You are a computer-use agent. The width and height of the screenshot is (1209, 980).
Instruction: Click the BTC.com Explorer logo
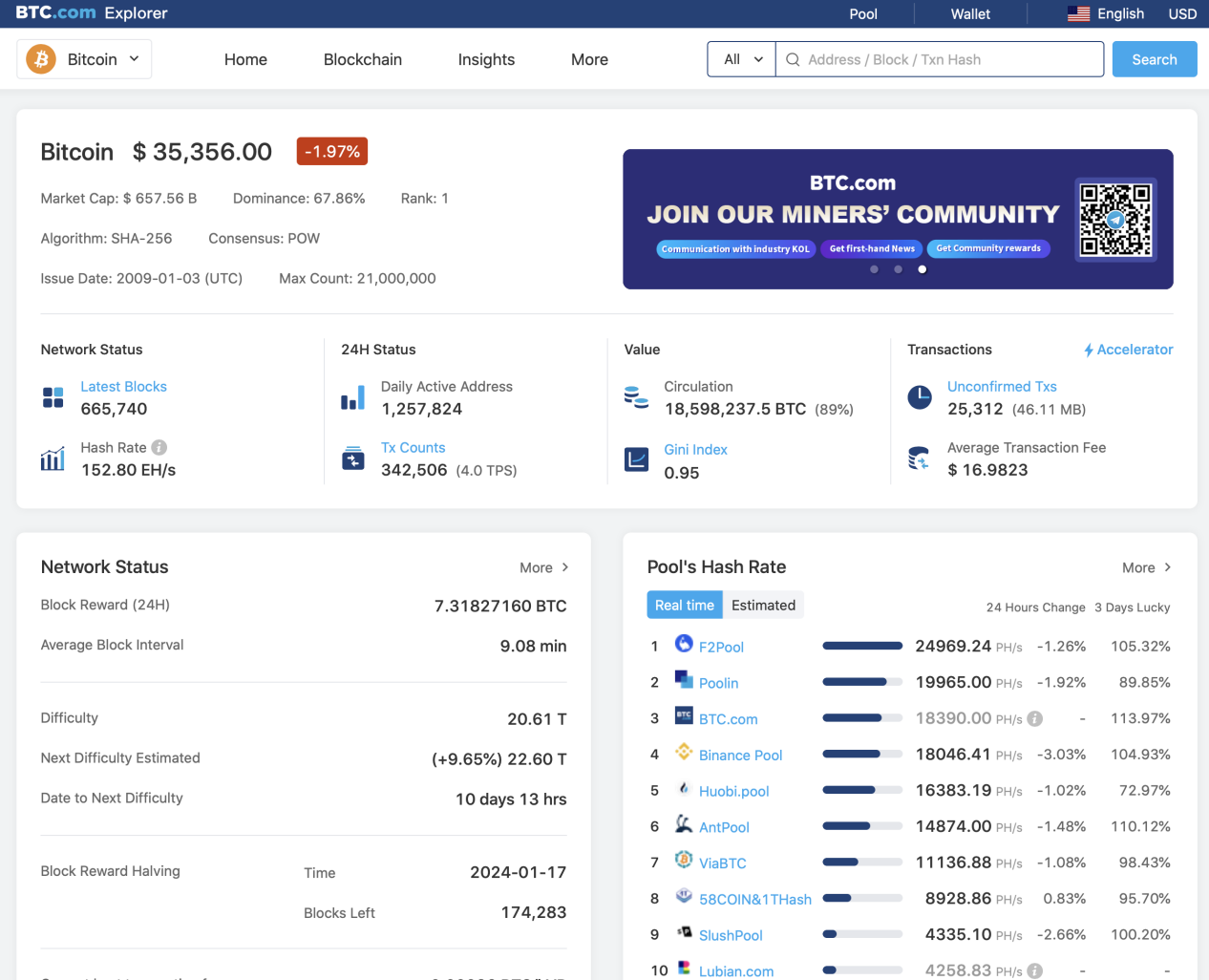click(x=92, y=13)
